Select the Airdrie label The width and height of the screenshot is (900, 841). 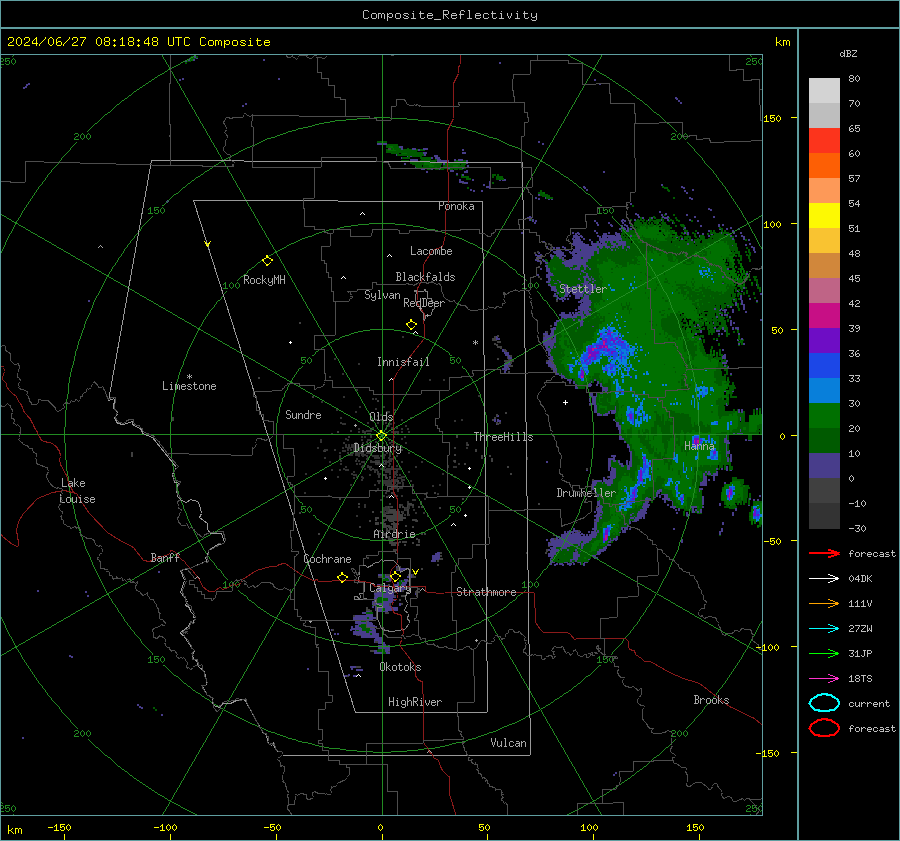tap(394, 534)
